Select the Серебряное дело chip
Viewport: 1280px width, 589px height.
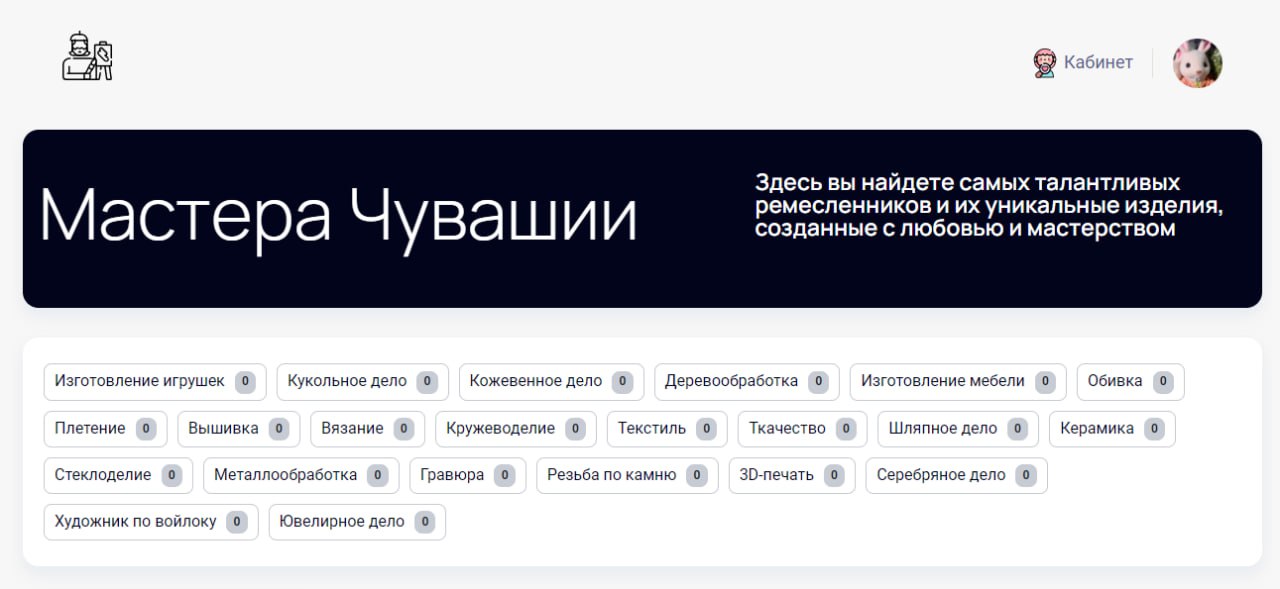coord(956,475)
